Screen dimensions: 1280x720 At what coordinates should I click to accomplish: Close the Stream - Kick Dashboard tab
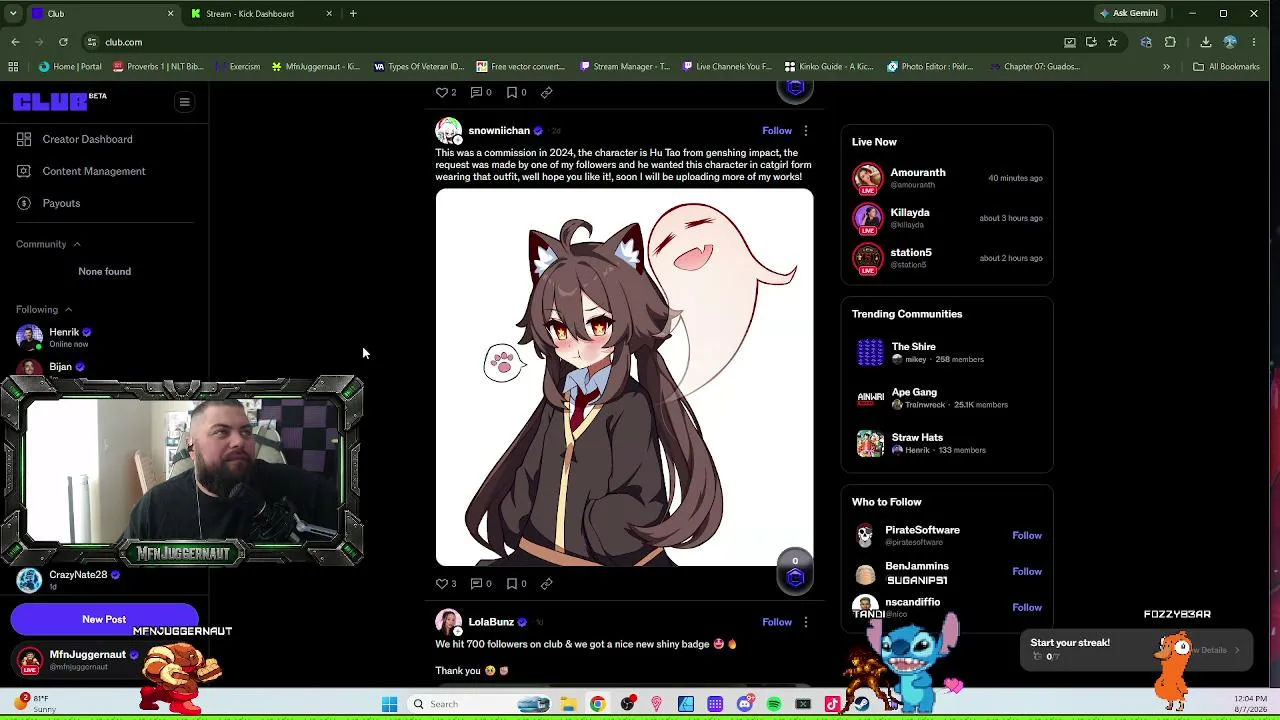click(x=329, y=14)
